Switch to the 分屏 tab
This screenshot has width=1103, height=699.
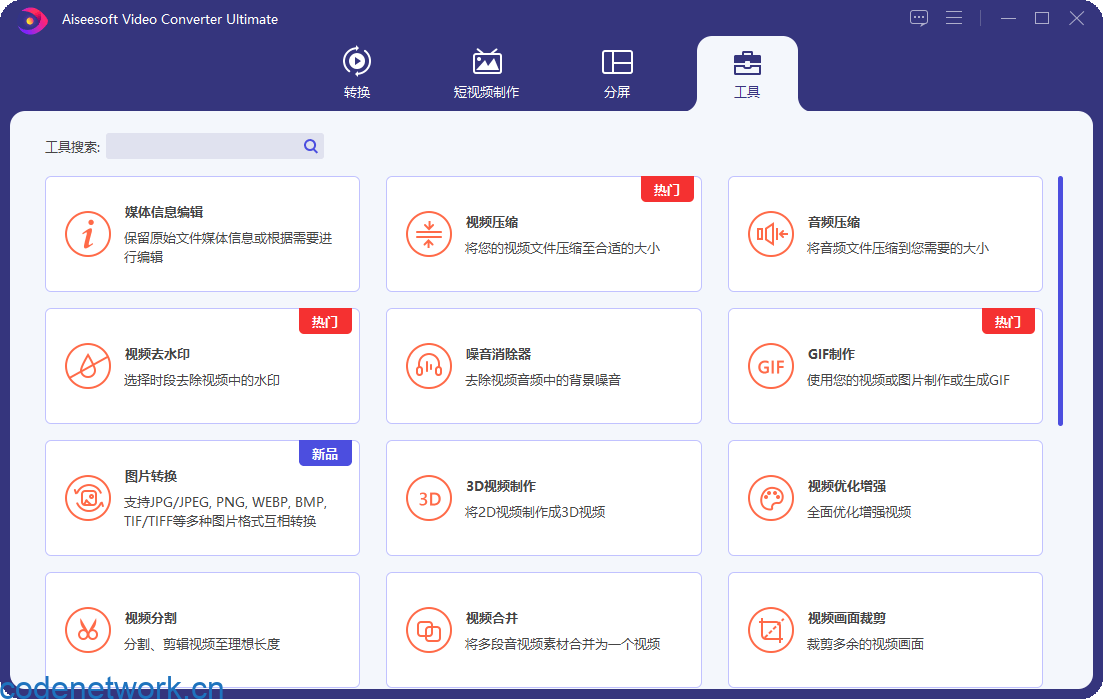[x=617, y=72]
